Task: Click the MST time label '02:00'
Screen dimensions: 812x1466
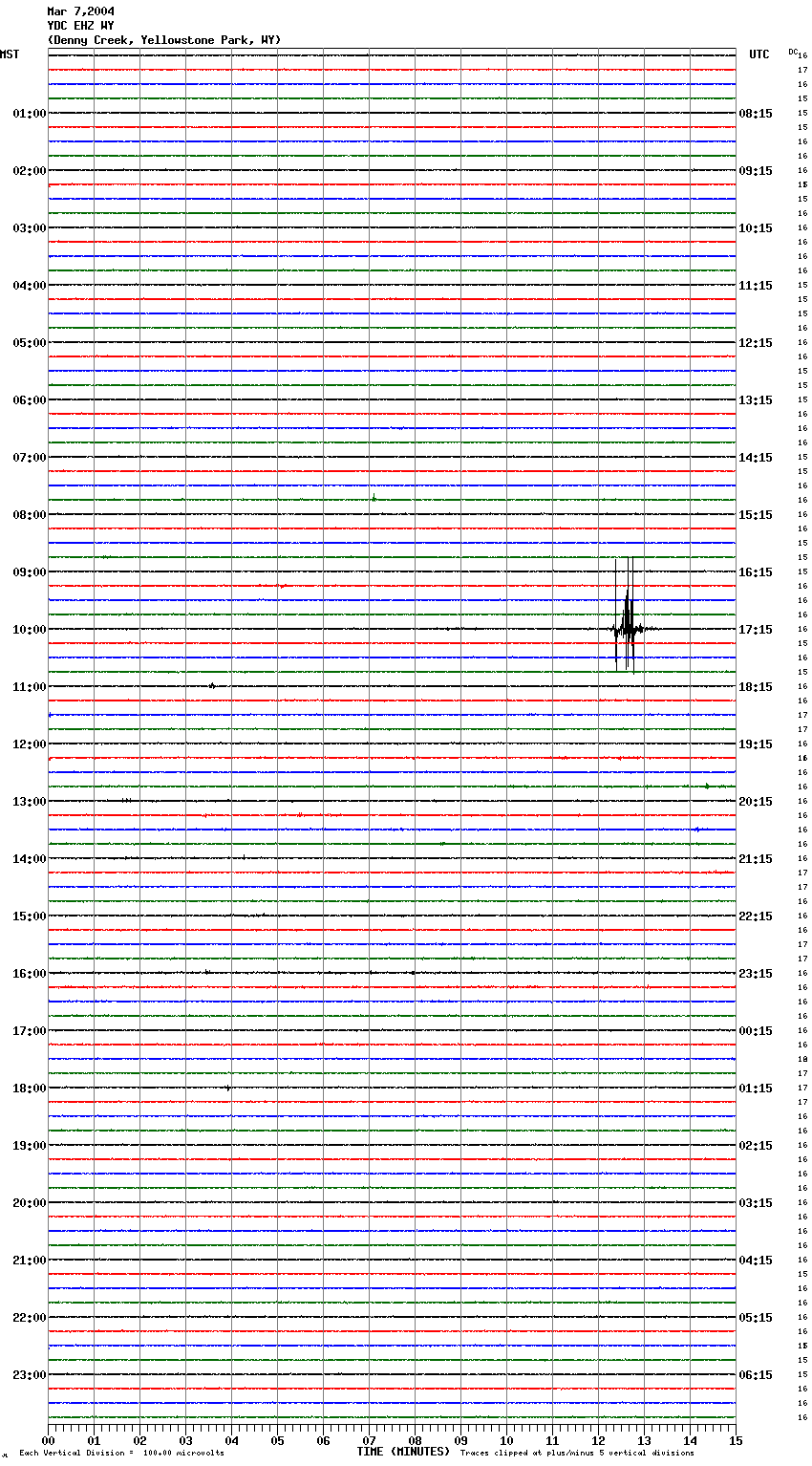Action: [x=29, y=171]
